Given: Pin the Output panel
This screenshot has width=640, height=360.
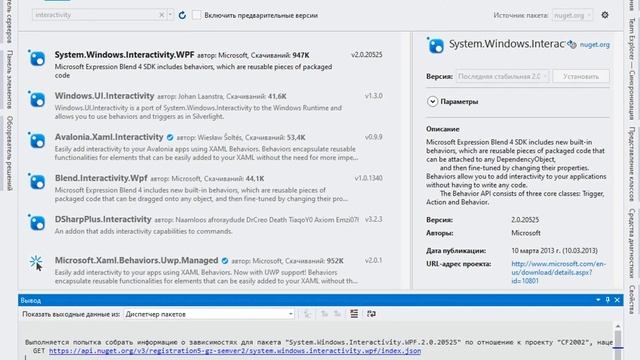Looking at the screenshot, I should click(608, 300).
